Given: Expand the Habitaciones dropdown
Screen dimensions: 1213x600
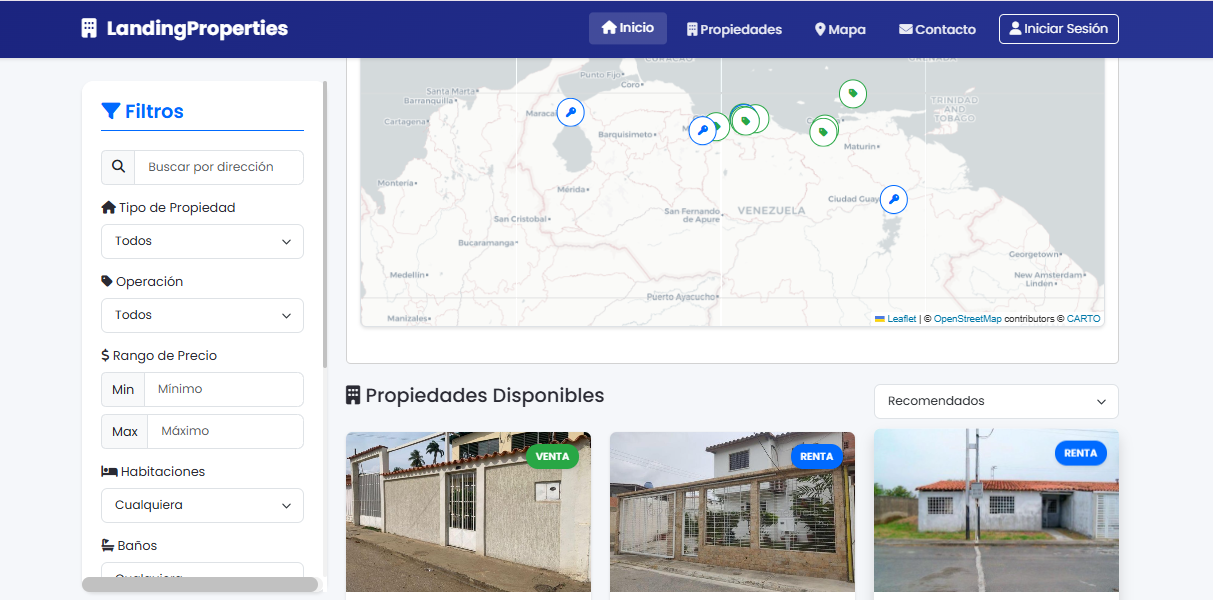Looking at the screenshot, I should tap(202, 505).
